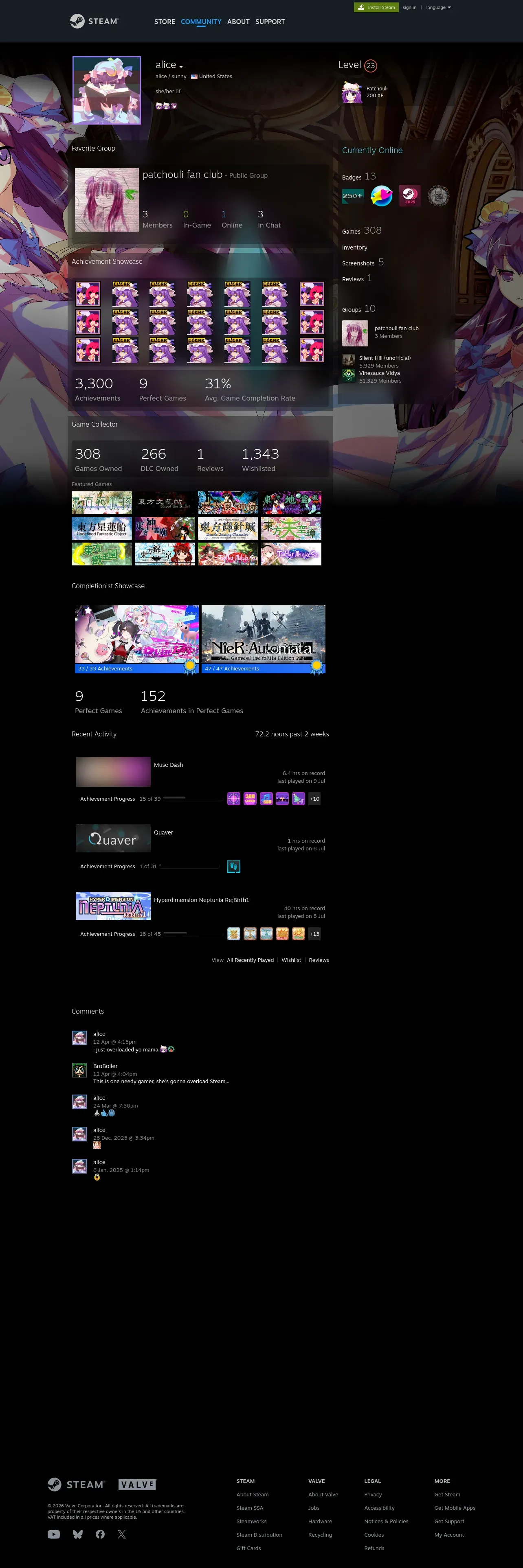This screenshot has width=523, height=1568.
Task: Open the colorful round fish badge
Action: tap(381, 196)
